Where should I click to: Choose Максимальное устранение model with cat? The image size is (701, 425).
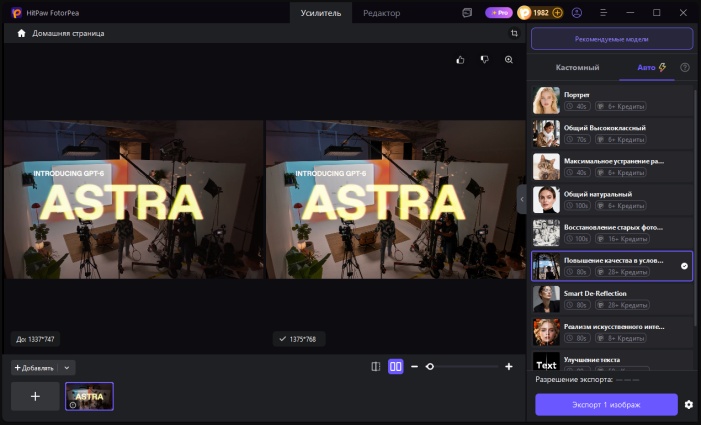point(612,167)
